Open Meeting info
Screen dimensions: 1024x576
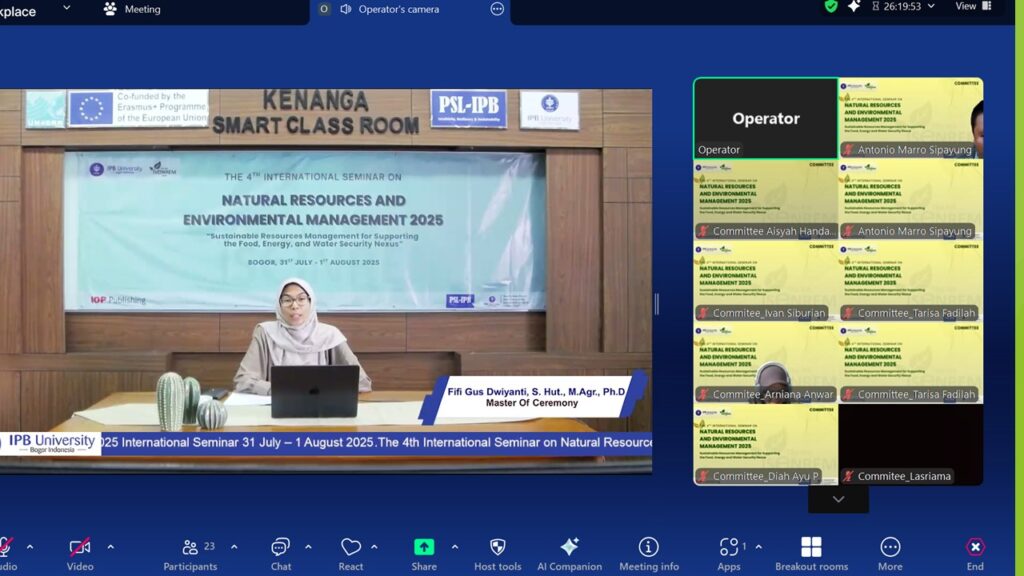click(x=648, y=548)
